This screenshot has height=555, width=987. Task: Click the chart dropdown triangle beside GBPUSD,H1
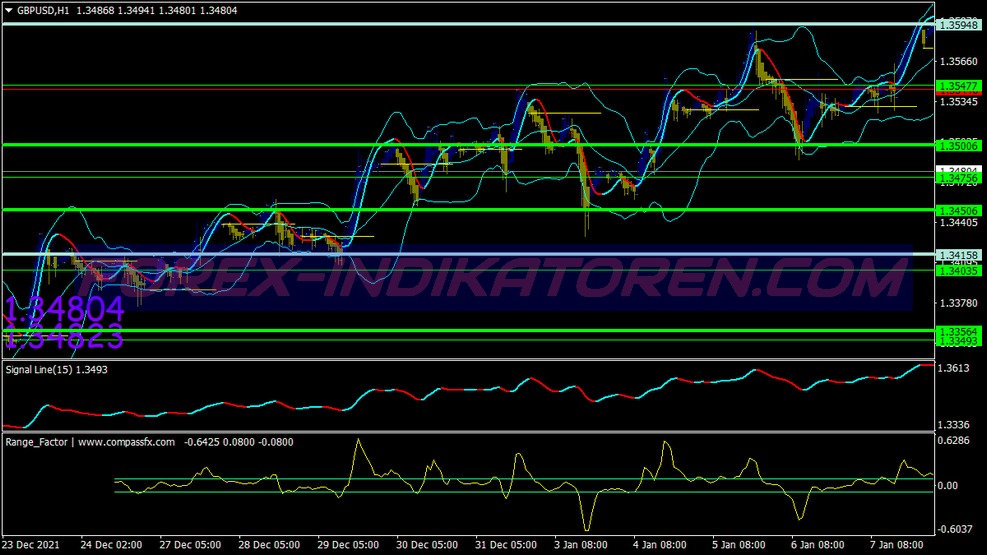(x=9, y=10)
